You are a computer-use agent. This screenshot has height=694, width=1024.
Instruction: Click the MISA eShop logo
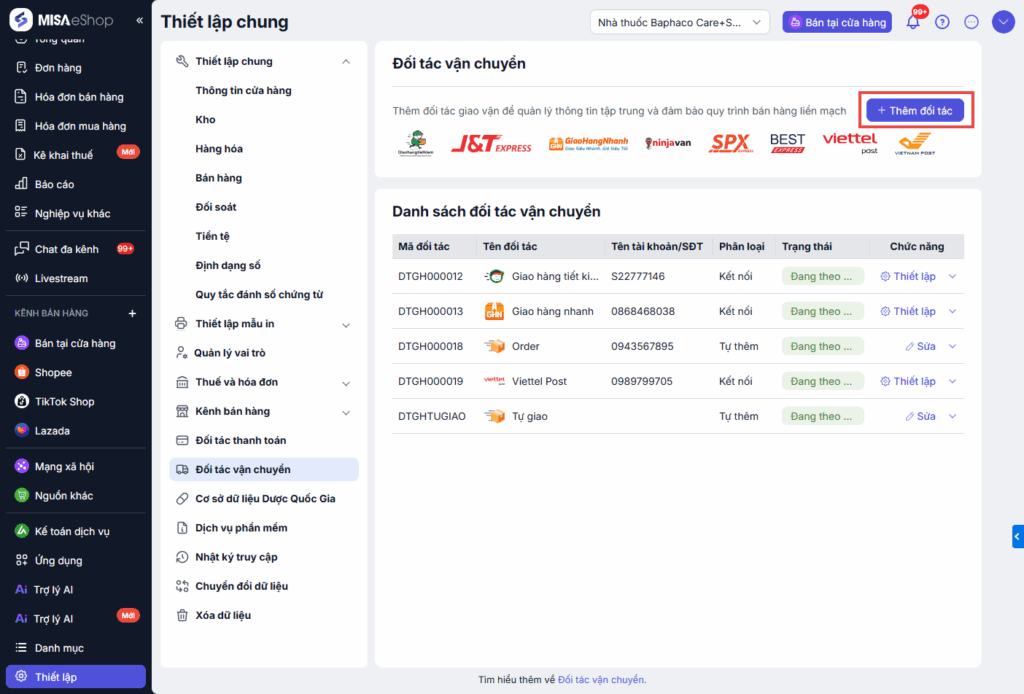(61, 20)
